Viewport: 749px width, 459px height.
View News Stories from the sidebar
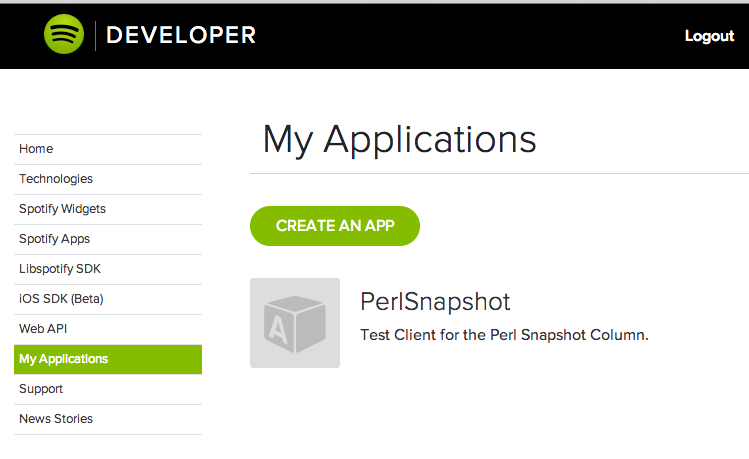pyautogui.click(x=108, y=419)
